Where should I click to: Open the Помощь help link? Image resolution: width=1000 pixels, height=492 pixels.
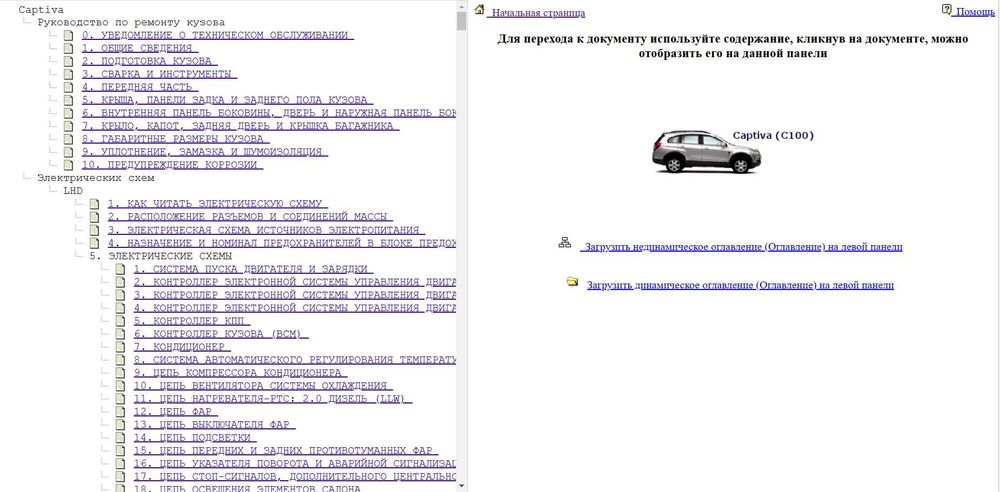(x=975, y=11)
